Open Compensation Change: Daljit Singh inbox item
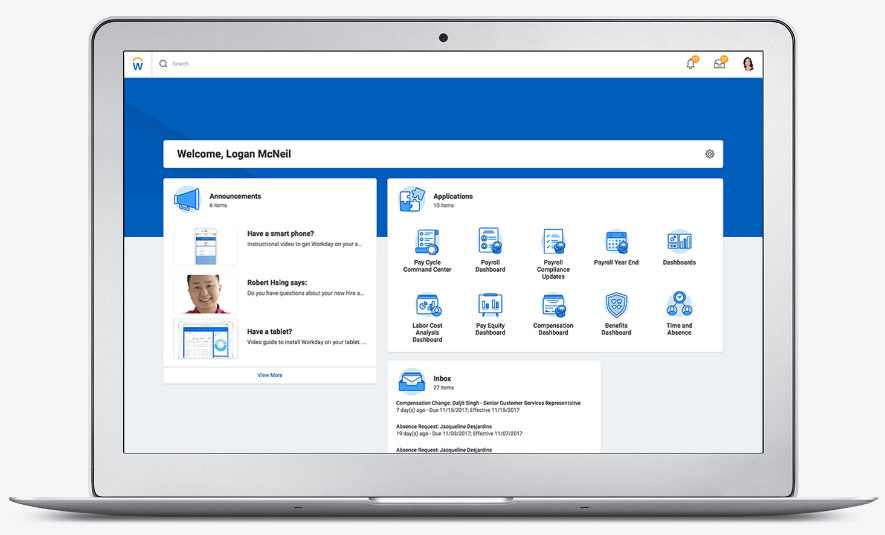 tap(488, 403)
